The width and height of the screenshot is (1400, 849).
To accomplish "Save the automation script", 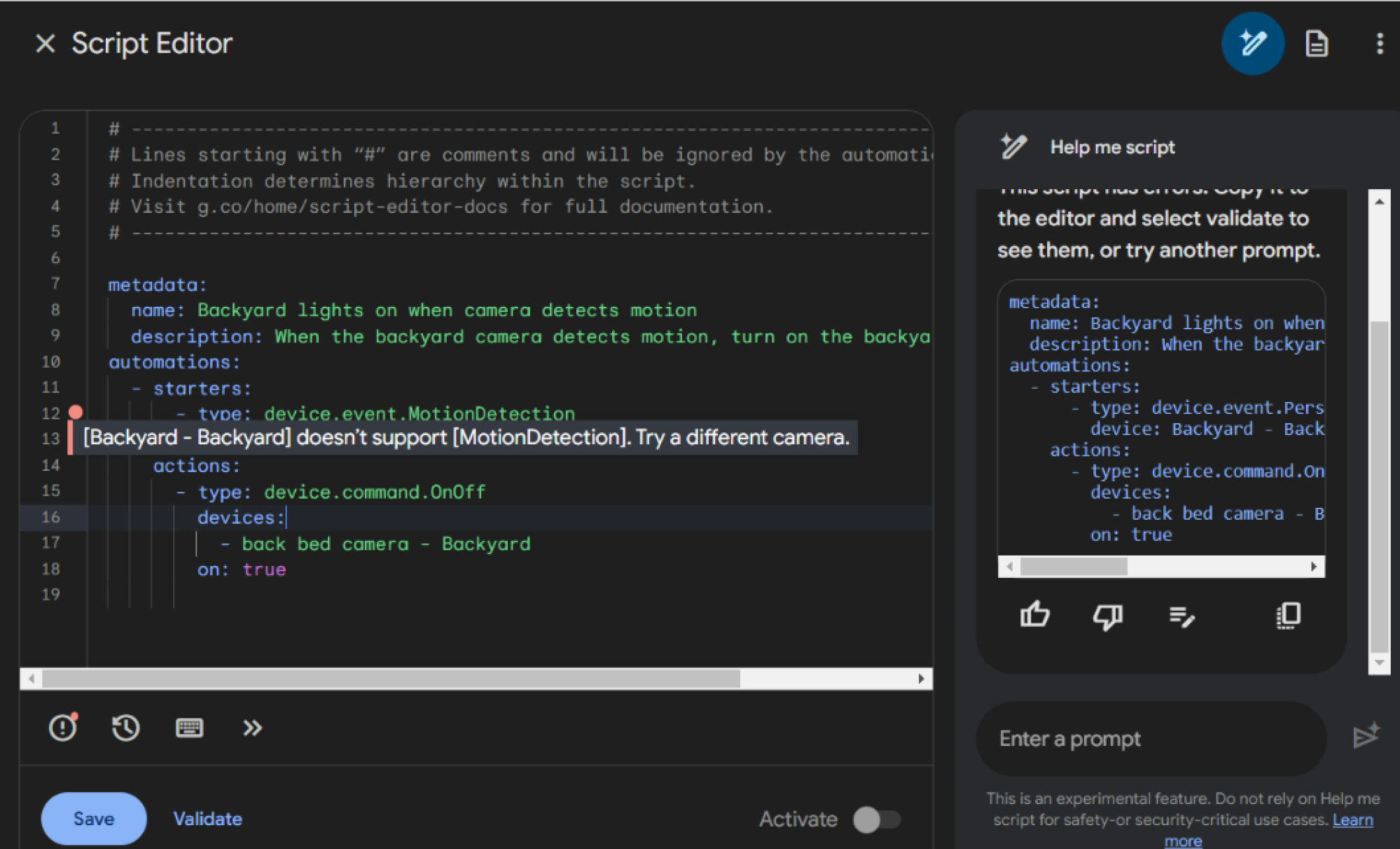I will point(93,818).
